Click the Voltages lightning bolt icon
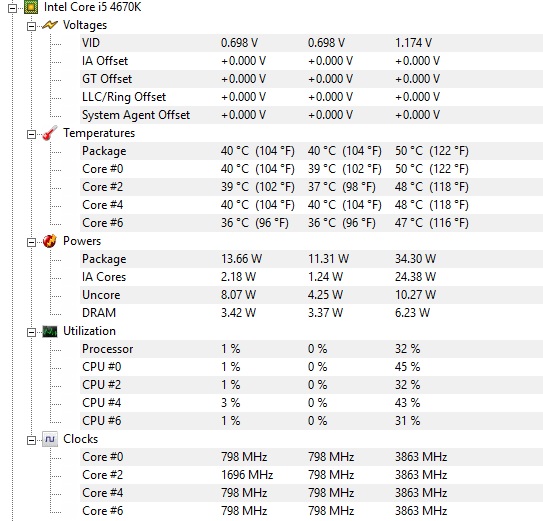Viewport: 543px width, 521px height. [50, 25]
